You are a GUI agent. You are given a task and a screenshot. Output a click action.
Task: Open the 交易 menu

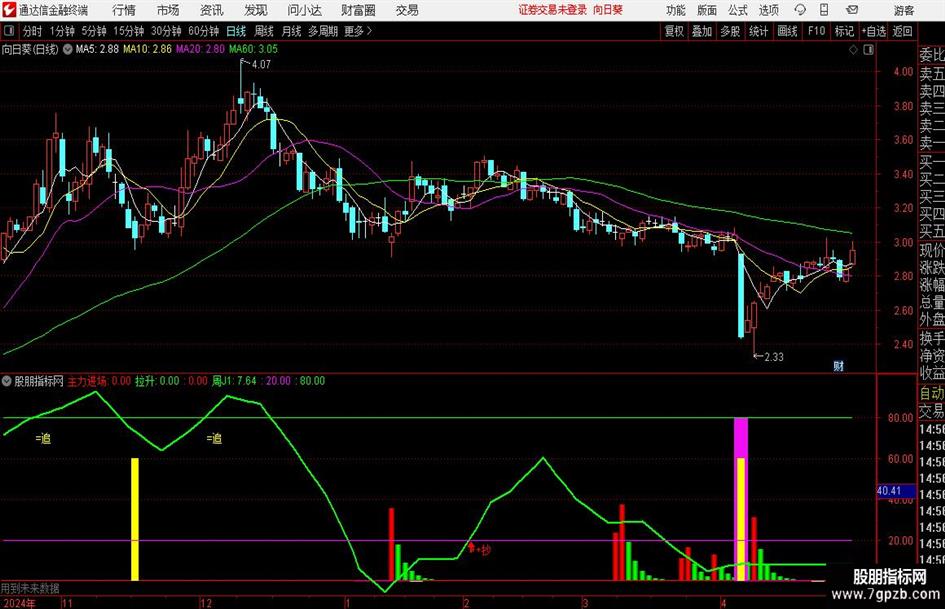pos(407,10)
